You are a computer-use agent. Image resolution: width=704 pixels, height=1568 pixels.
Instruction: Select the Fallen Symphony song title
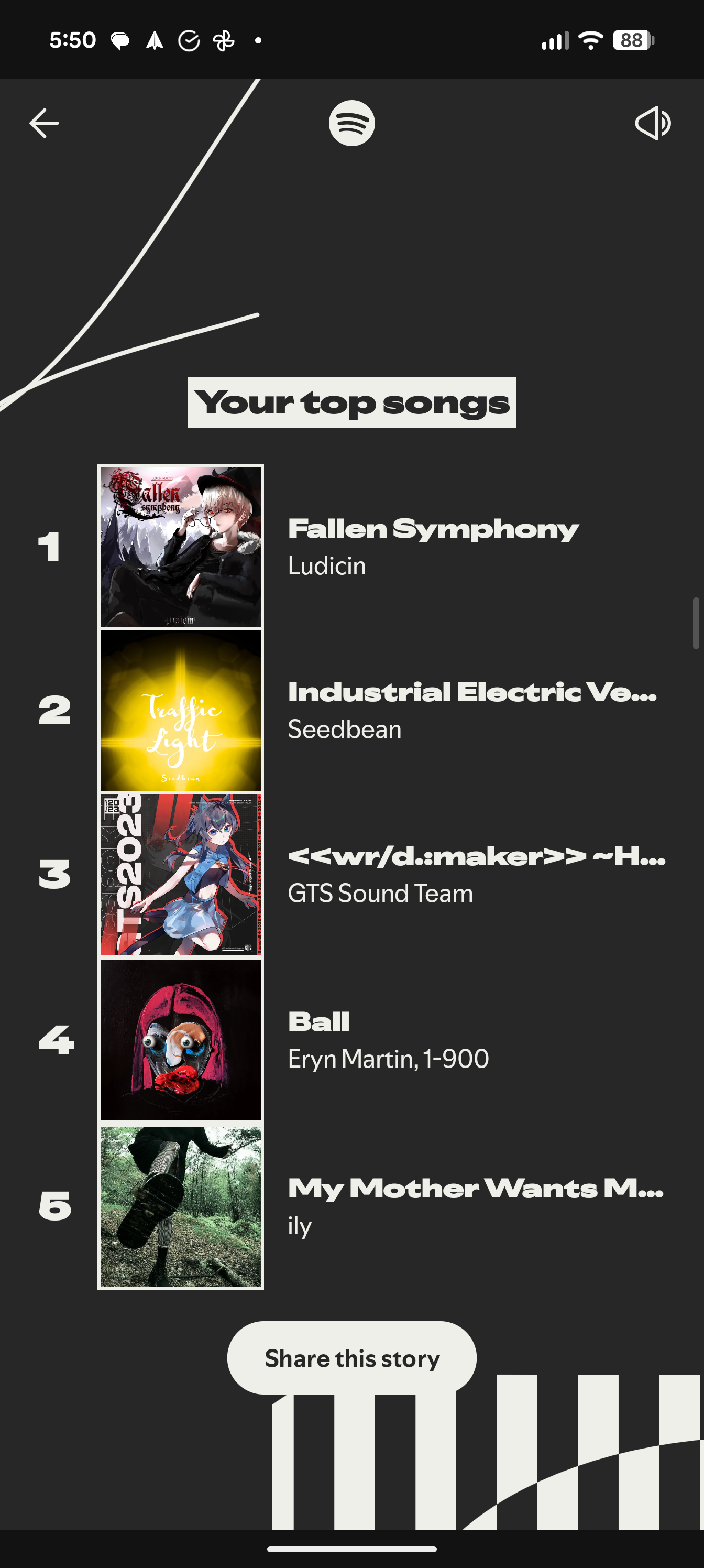433,529
